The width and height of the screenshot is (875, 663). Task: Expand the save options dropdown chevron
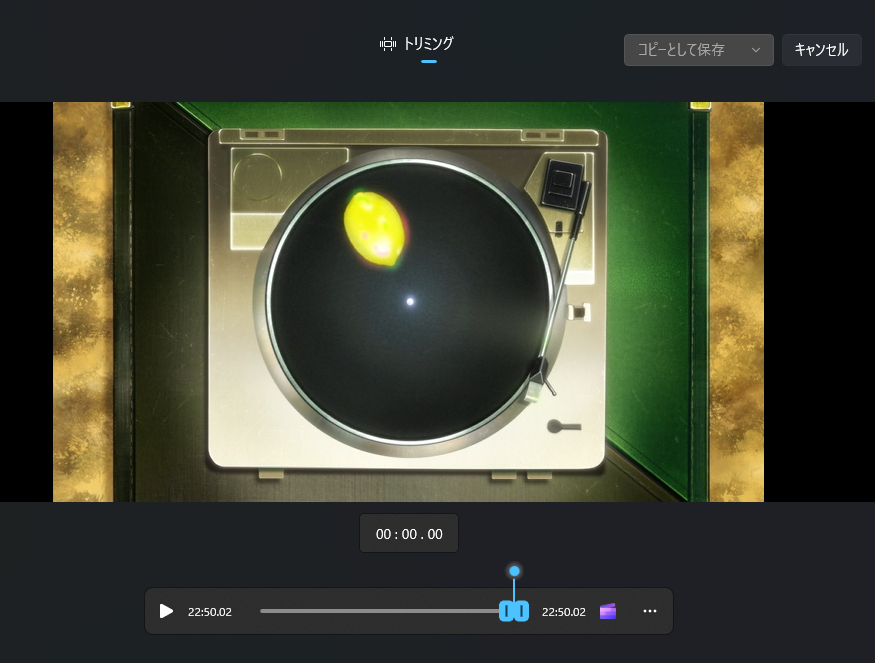coord(756,50)
